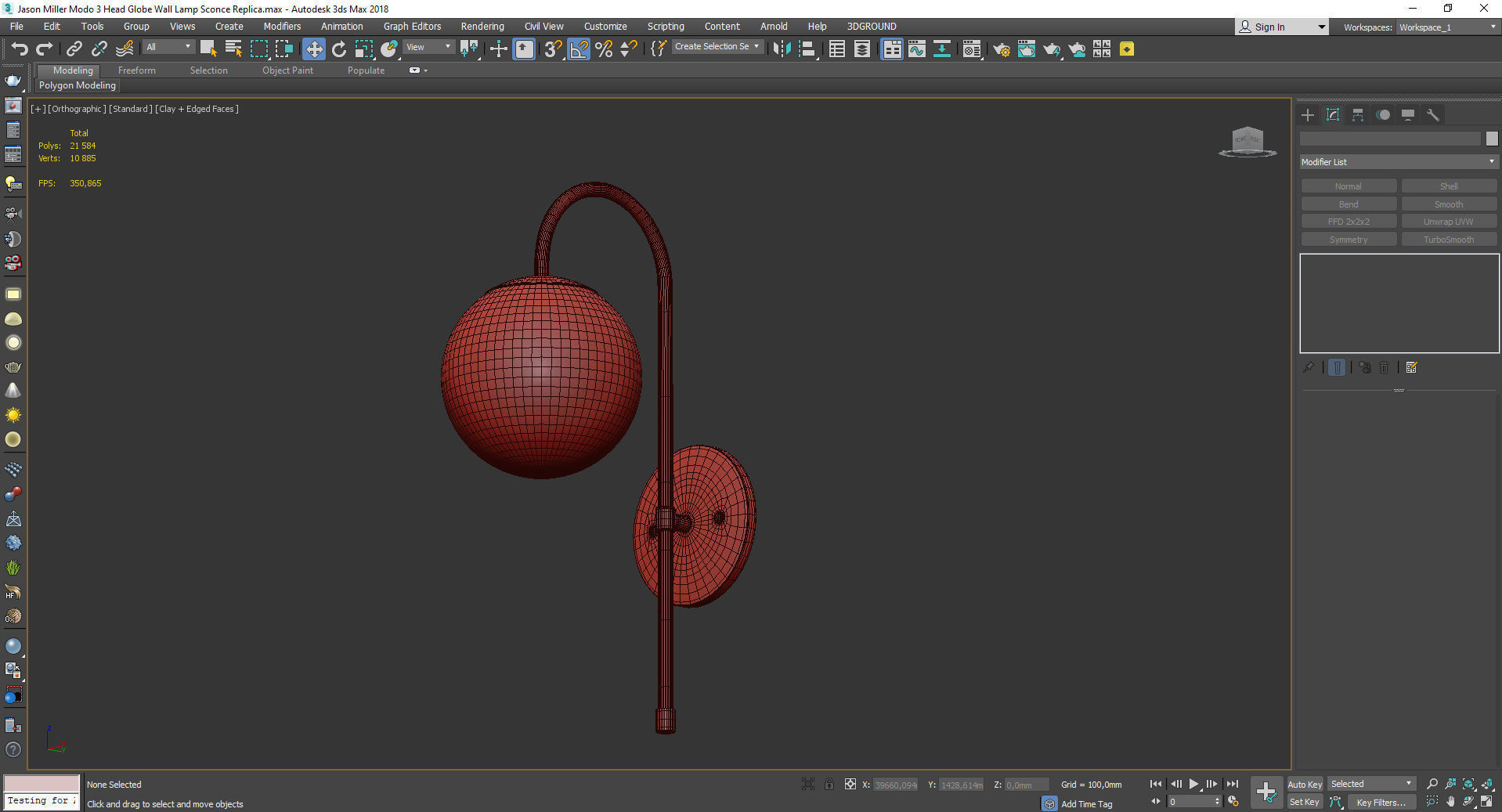1502x812 pixels.
Task: Click the Unwrap UVW modifier button
Action: point(1449,222)
